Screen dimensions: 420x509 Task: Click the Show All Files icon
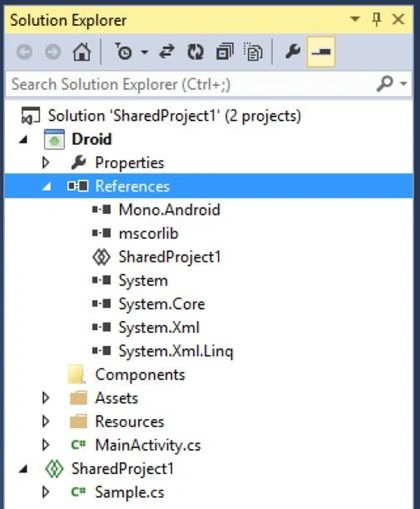point(253,52)
